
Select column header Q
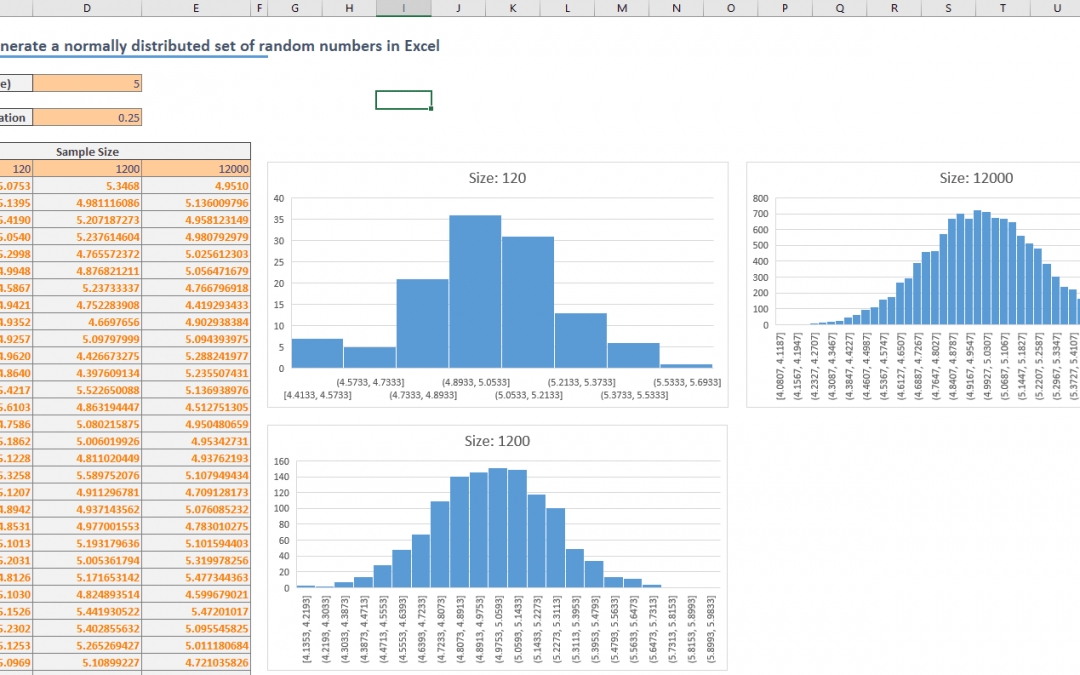click(840, 8)
